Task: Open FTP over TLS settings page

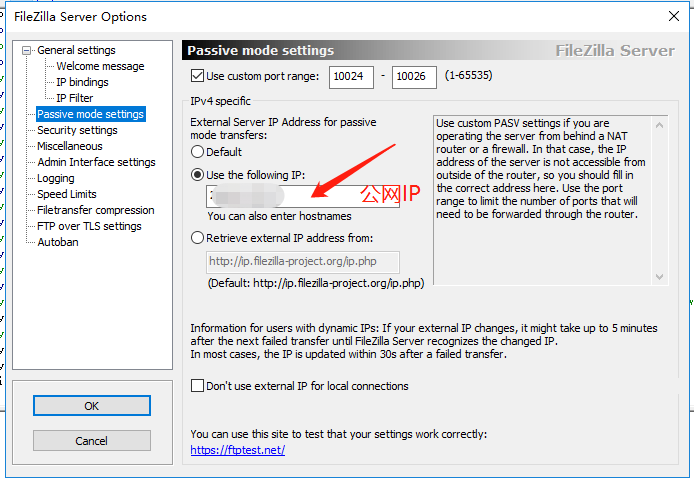Action: 89,226
